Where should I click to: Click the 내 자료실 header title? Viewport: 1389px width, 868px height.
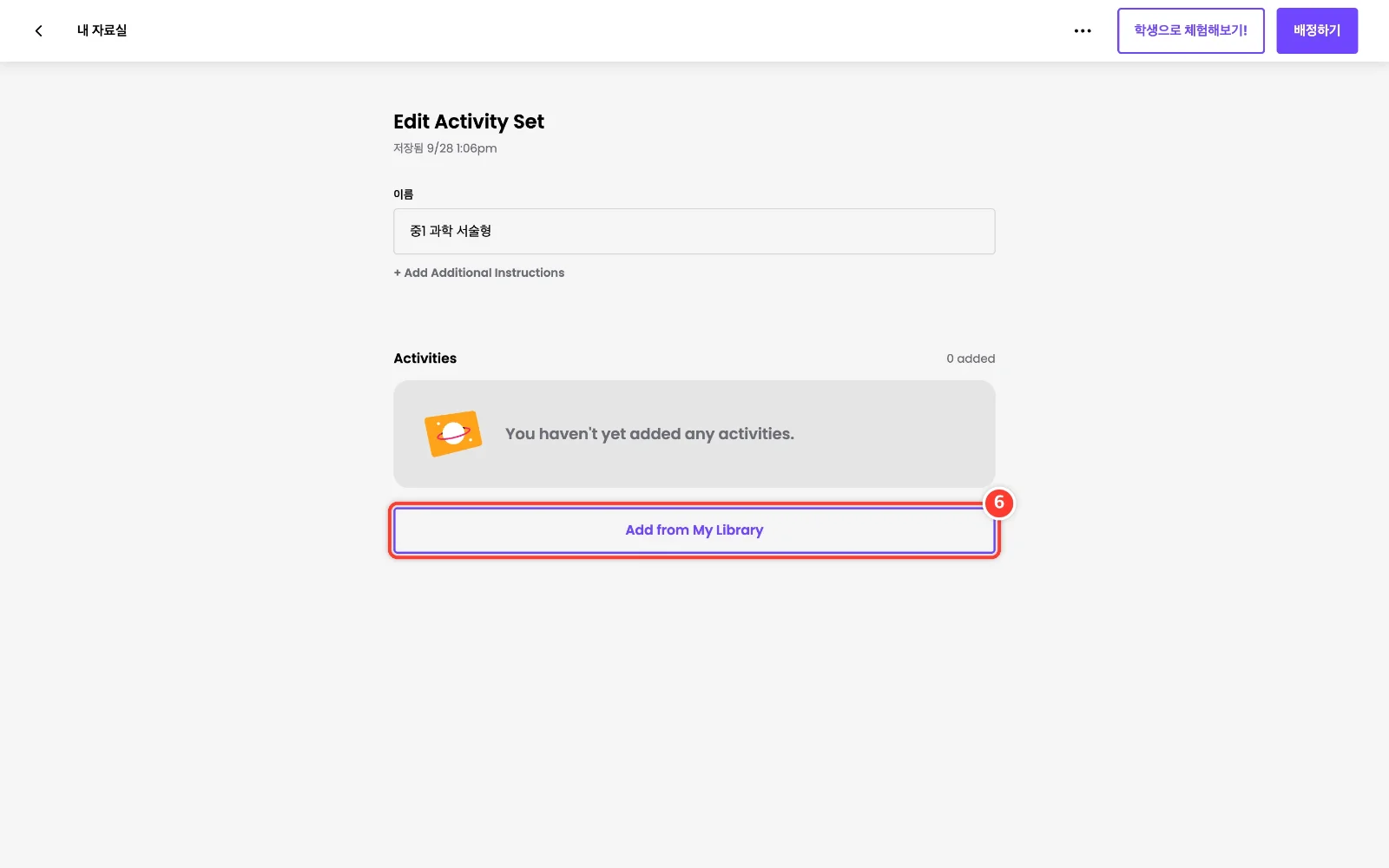(x=102, y=30)
